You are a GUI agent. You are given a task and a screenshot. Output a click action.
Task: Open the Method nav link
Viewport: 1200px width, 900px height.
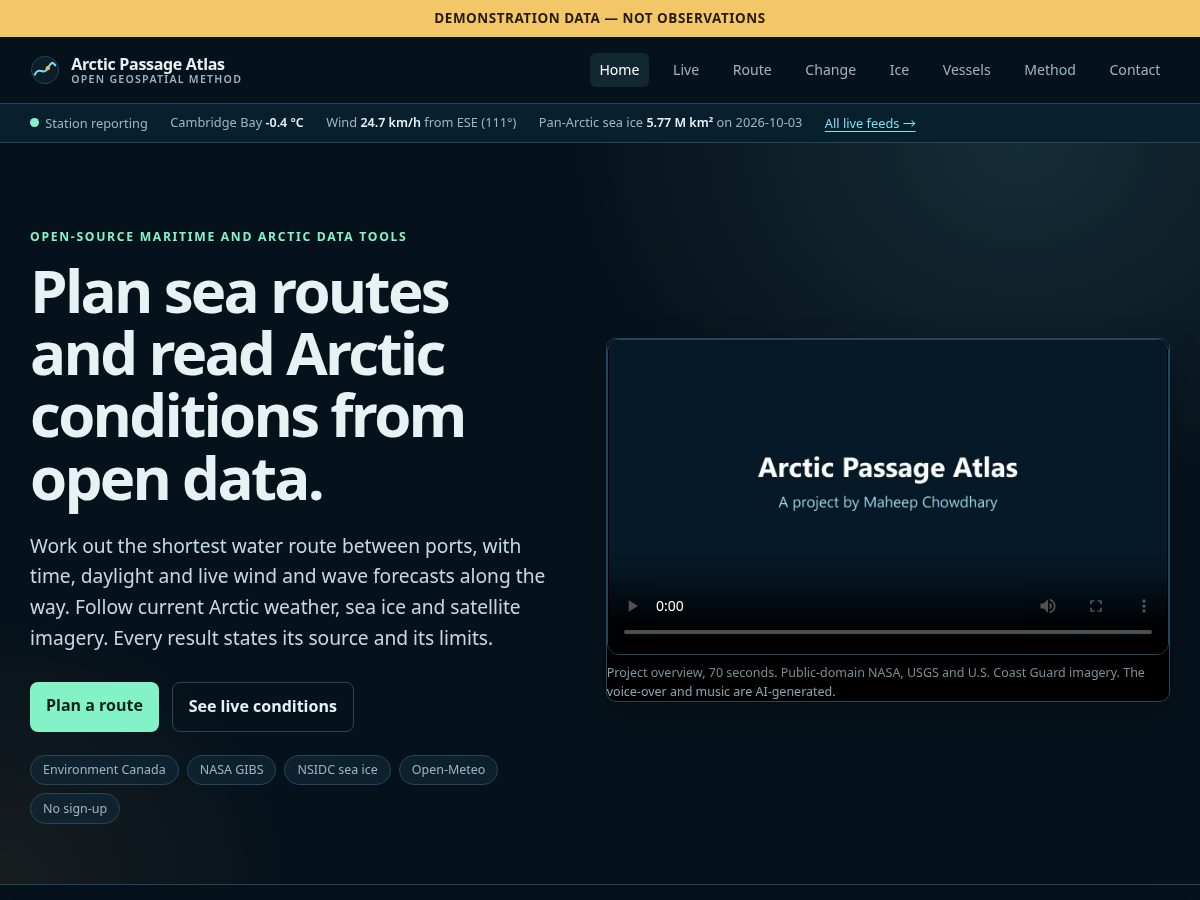point(1050,70)
